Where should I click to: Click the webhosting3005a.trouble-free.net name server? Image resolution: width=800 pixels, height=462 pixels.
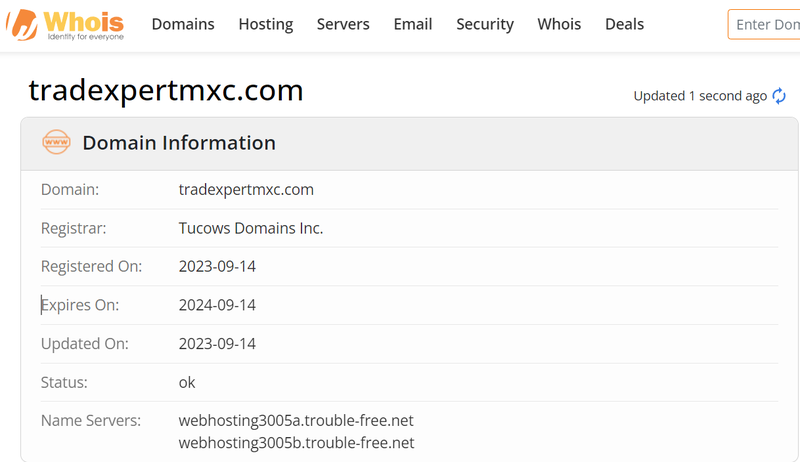click(296, 420)
